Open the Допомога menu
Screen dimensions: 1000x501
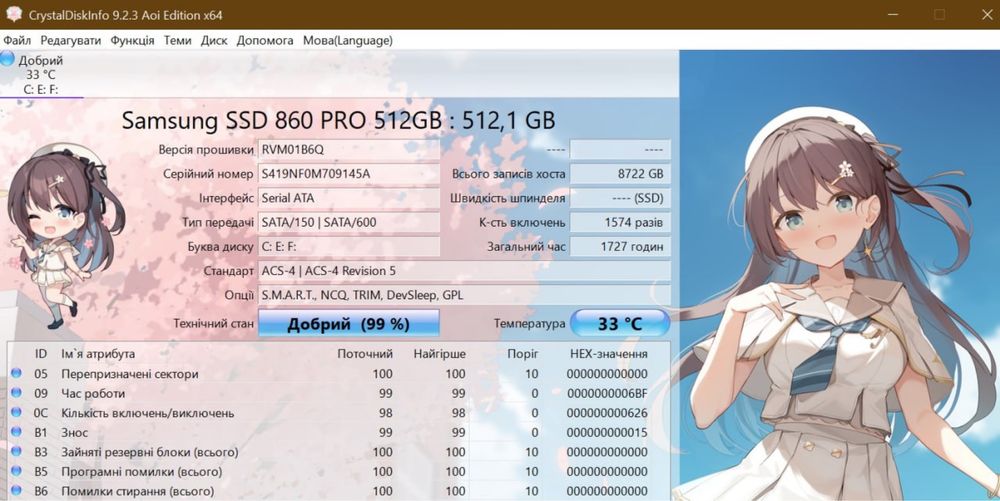pos(265,40)
